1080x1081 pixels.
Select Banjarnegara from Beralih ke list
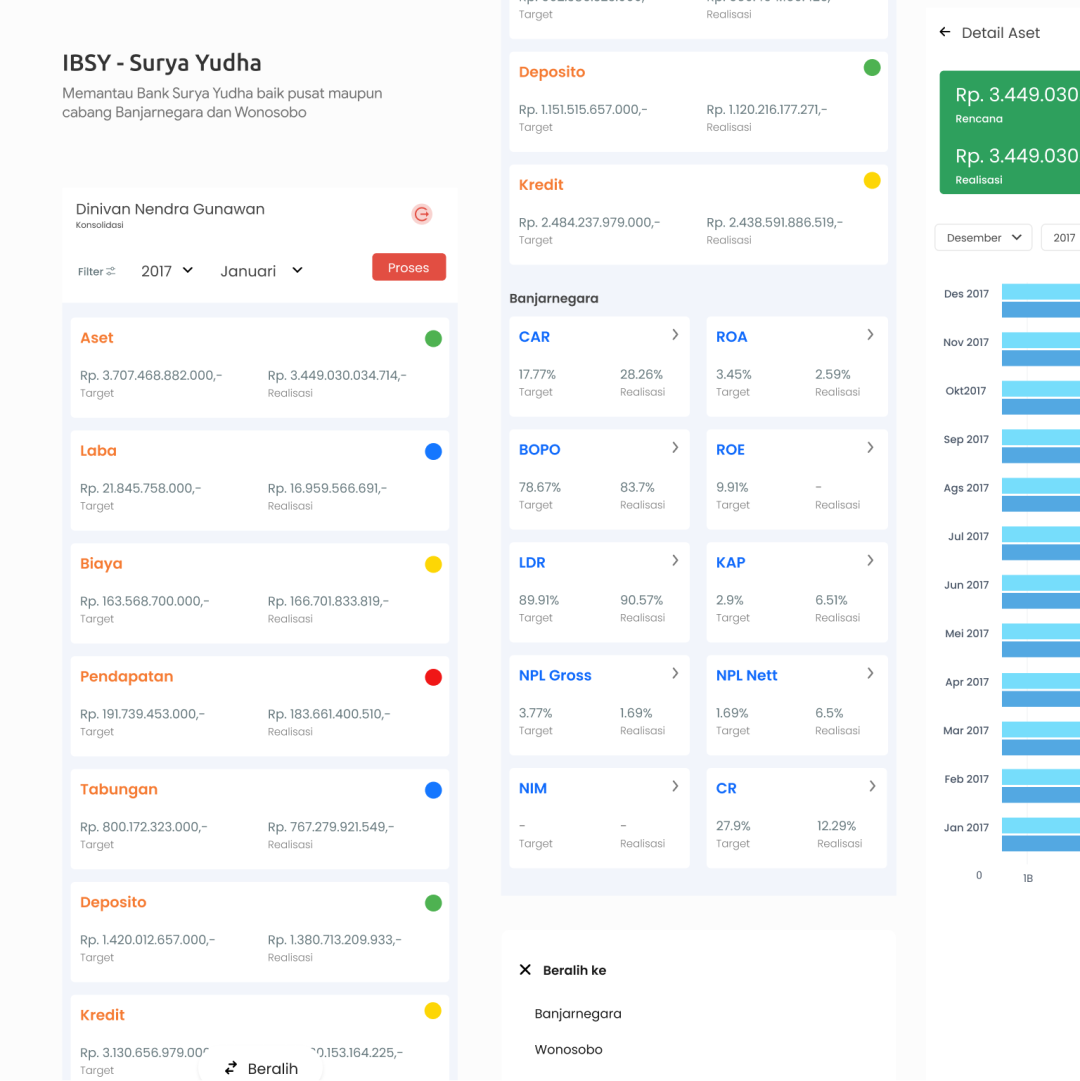point(578,1013)
